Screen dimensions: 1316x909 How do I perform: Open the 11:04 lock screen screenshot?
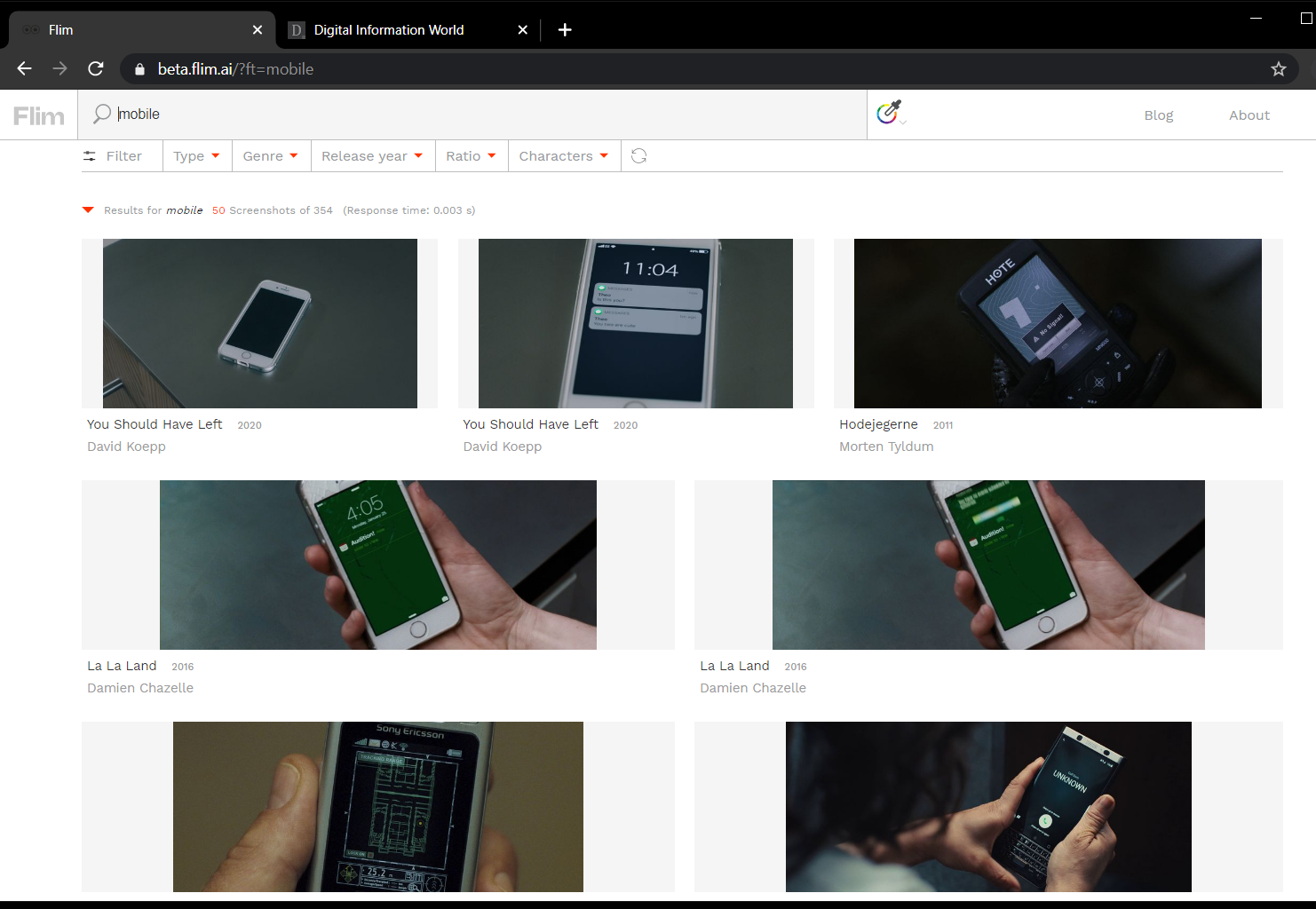[x=636, y=323]
